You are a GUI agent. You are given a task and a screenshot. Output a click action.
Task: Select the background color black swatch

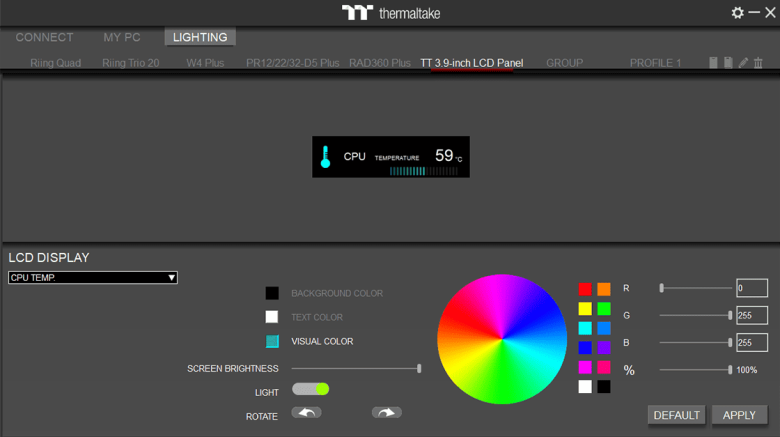point(272,293)
